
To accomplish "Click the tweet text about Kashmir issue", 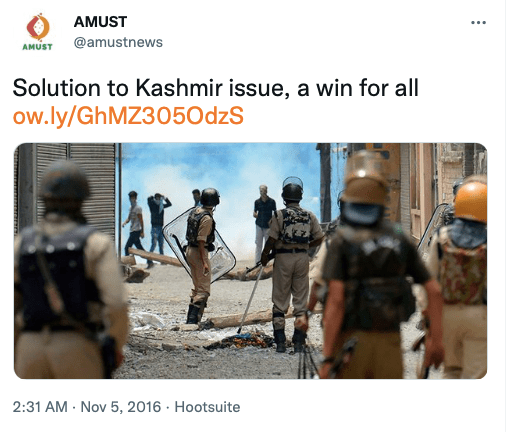I will tap(215, 88).
